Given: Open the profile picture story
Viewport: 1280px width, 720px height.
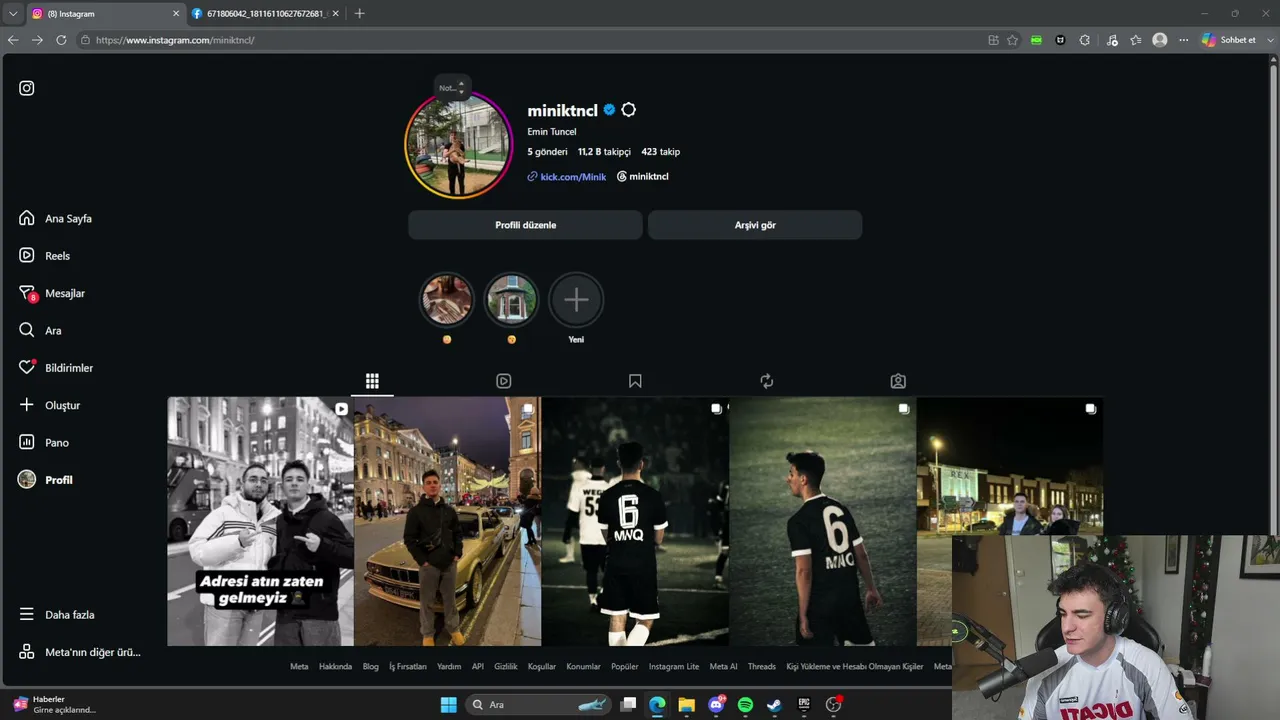Looking at the screenshot, I should tap(458, 145).
